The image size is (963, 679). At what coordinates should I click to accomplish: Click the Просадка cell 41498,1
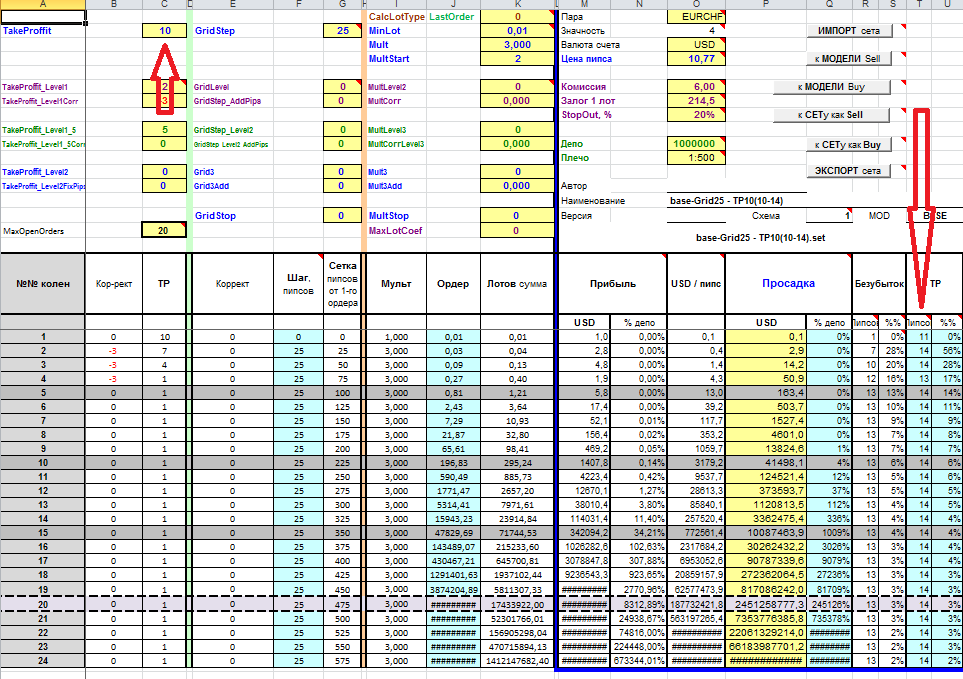[x=766, y=463]
